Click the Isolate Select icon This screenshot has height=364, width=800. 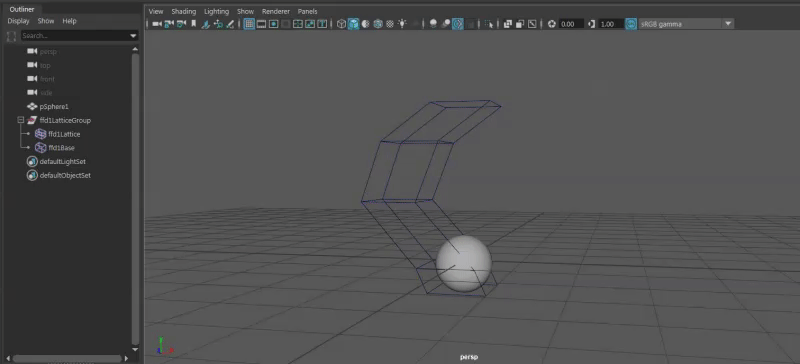click(x=489, y=24)
